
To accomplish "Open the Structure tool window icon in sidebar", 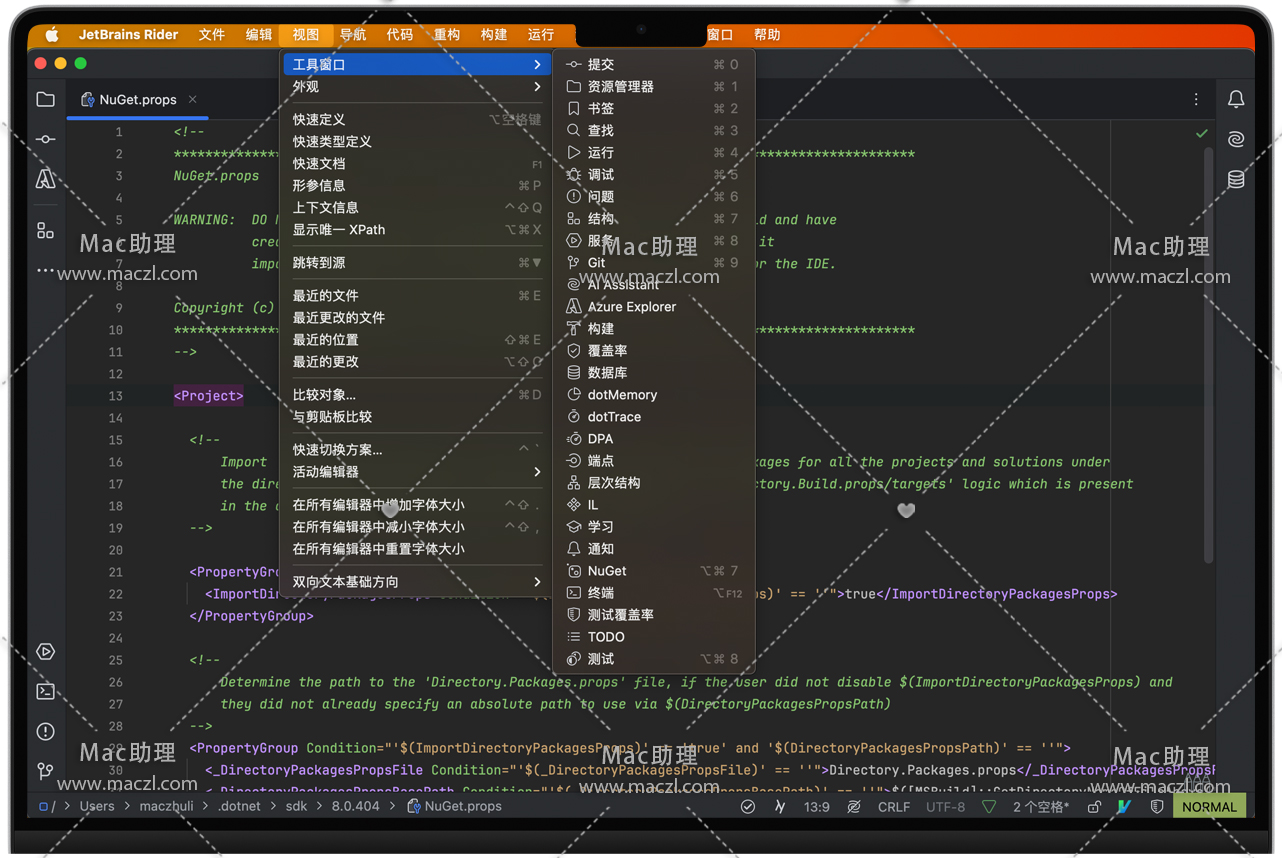I will pyautogui.click(x=46, y=231).
